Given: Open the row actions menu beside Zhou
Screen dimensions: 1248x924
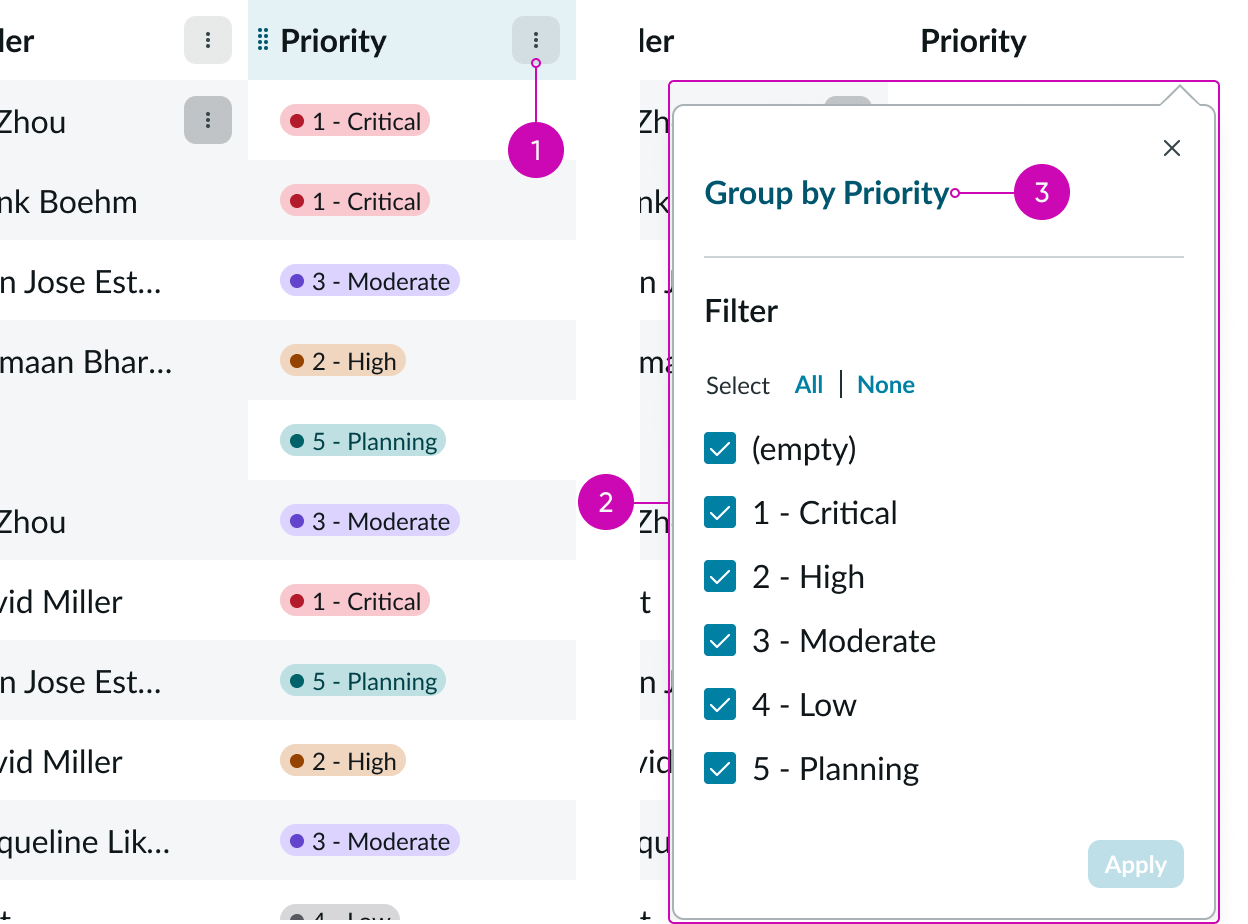Looking at the screenshot, I should point(207,121).
